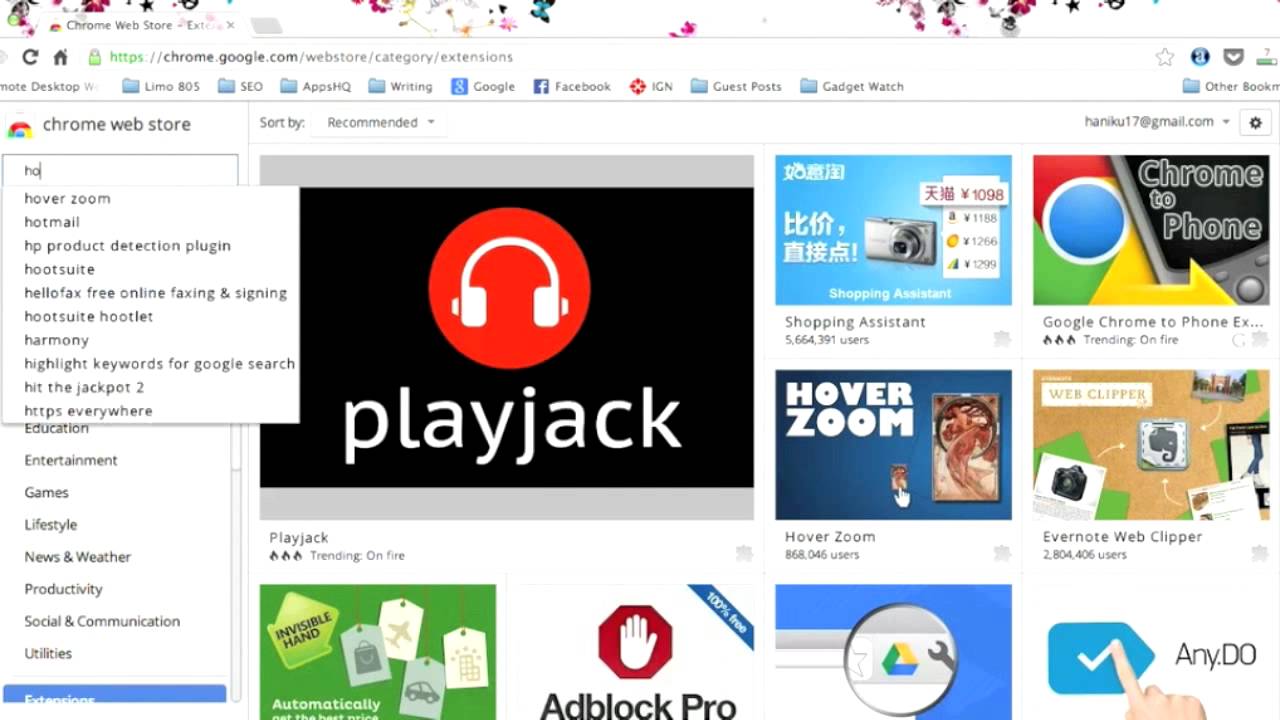Open the Other Bookmarks folder

[1231, 86]
